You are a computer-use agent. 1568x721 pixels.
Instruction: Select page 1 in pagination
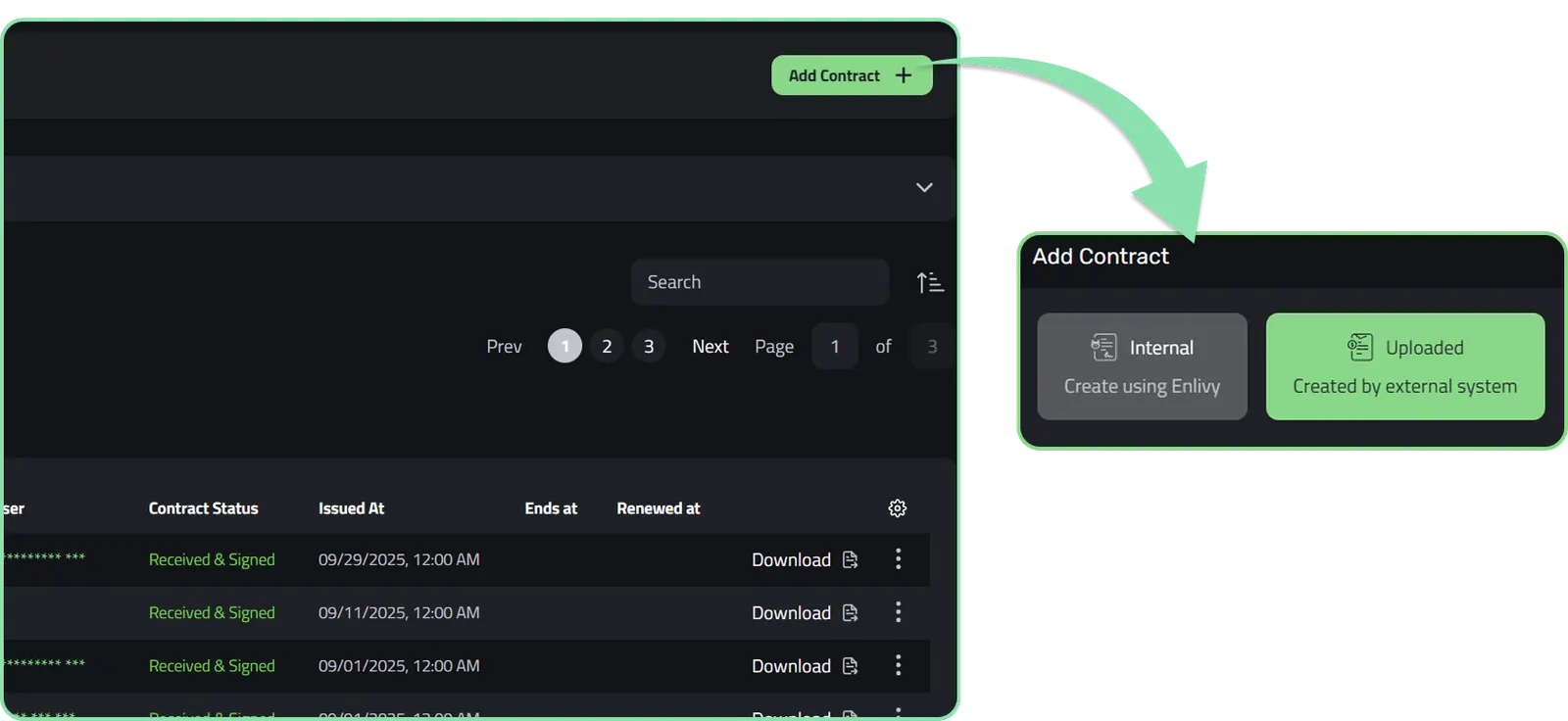tap(564, 346)
